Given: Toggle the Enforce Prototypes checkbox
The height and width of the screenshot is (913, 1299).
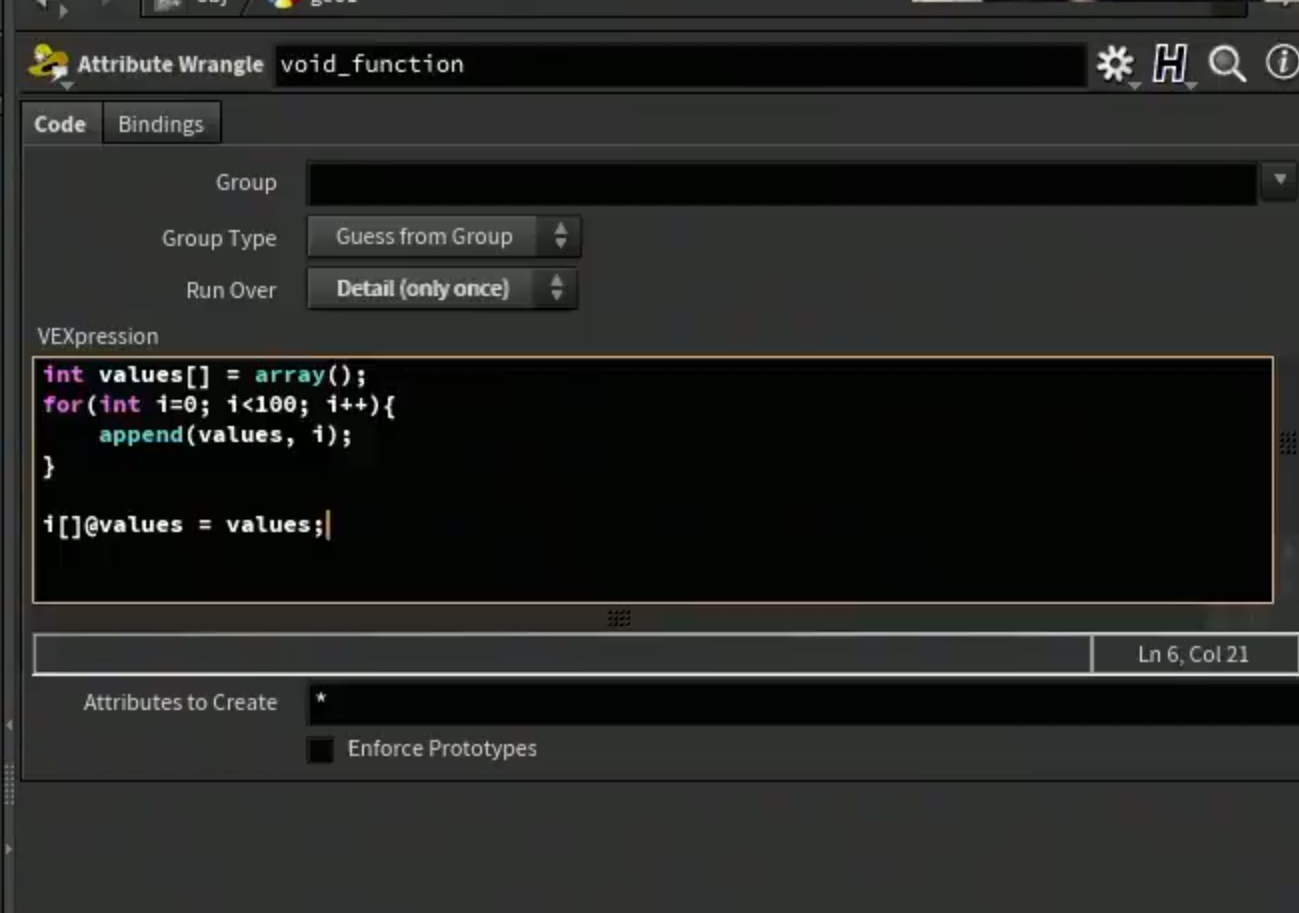Looking at the screenshot, I should click(x=321, y=749).
